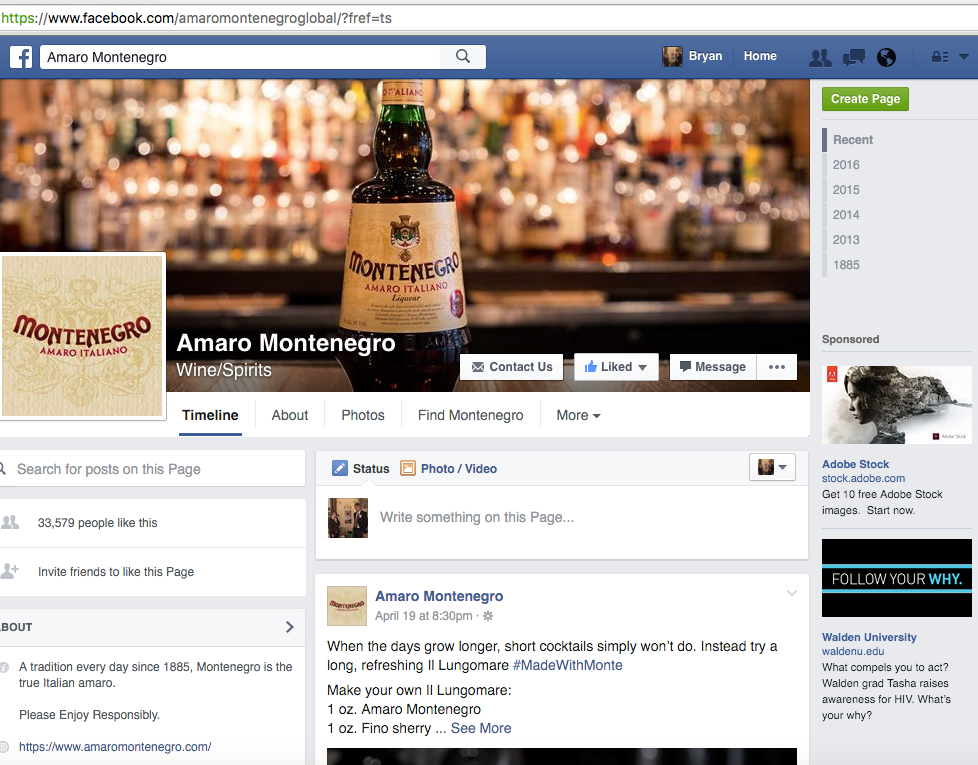
Task: Expand the About section arrow
Action: pos(289,627)
